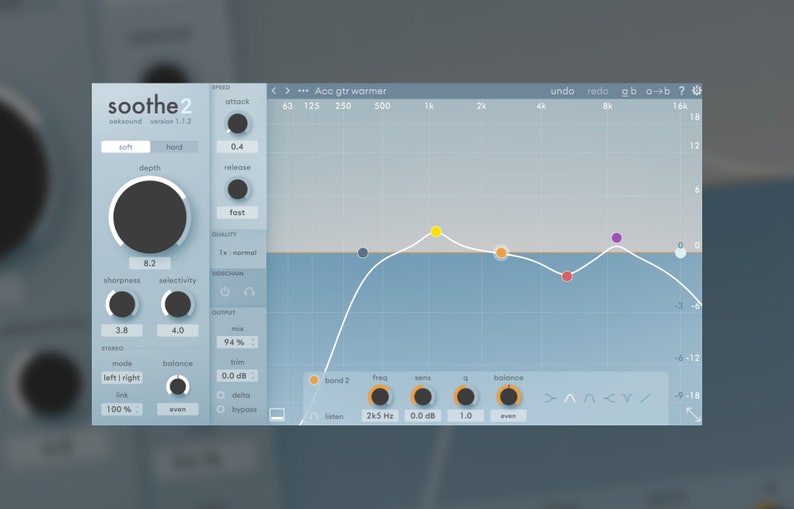
Task: Select the purple band node near 8k
Action: click(616, 238)
